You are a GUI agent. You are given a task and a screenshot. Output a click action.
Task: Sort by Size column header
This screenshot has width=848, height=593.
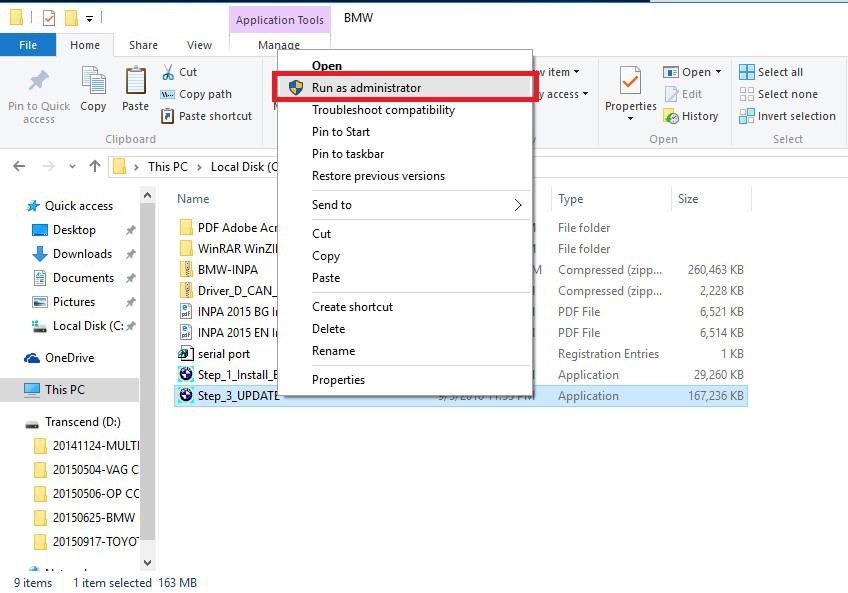click(688, 199)
